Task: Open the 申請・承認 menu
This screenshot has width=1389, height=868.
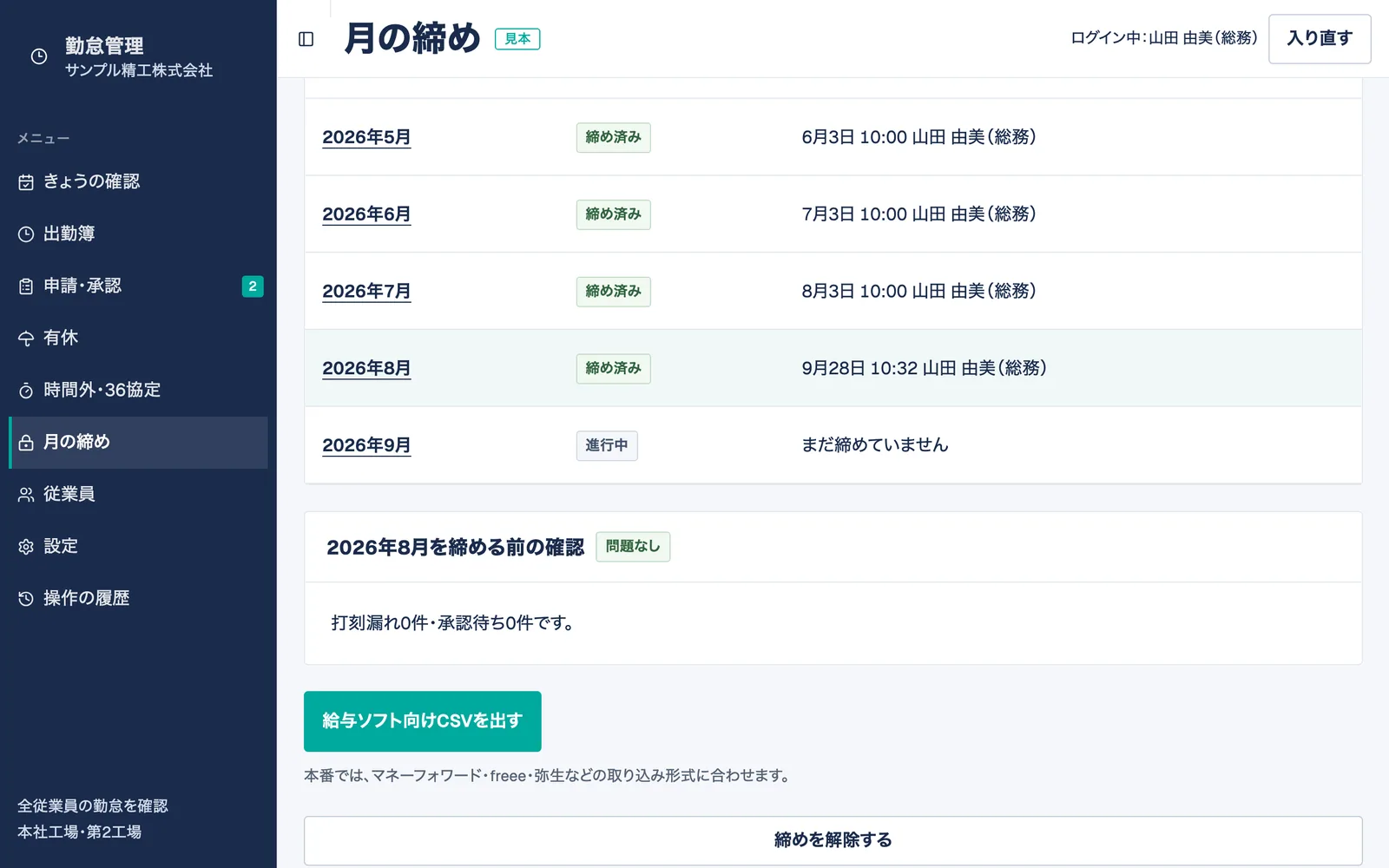Action: pos(139,286)
